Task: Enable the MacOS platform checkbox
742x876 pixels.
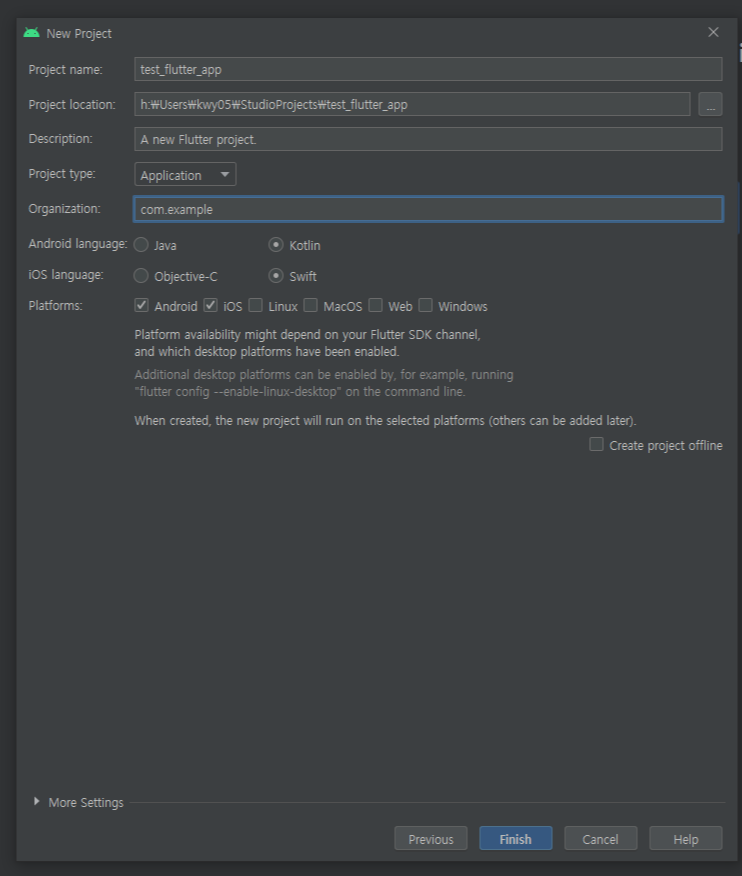Action: [311, 306]
